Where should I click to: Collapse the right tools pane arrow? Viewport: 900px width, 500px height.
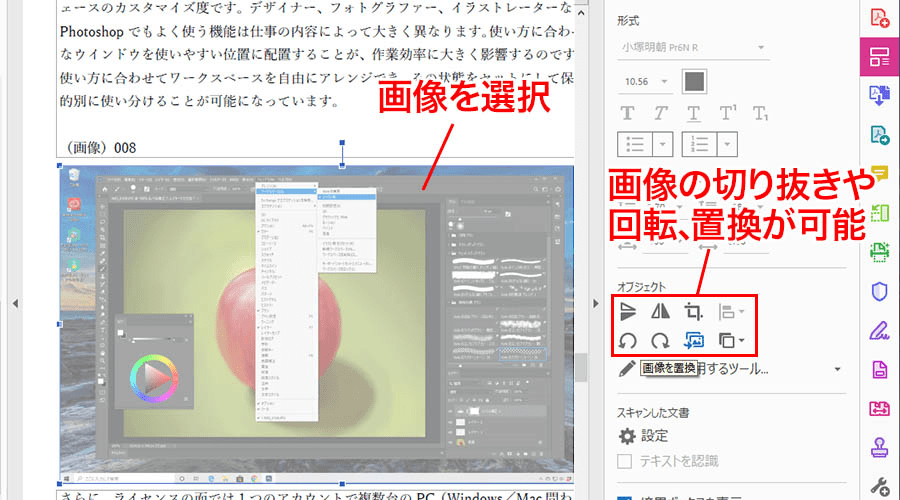pyautogui.click(x=595, y=303)
